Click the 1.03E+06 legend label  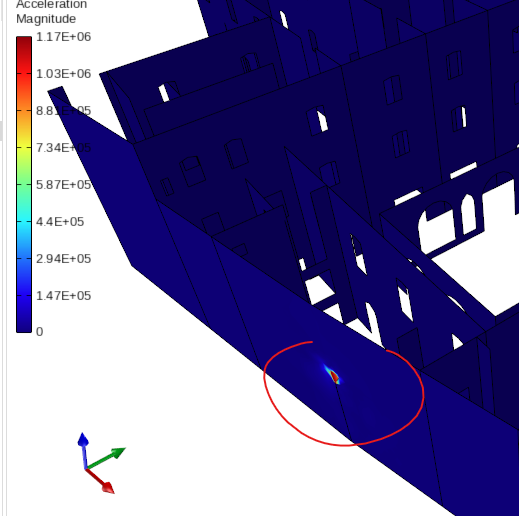pos(63,74)
